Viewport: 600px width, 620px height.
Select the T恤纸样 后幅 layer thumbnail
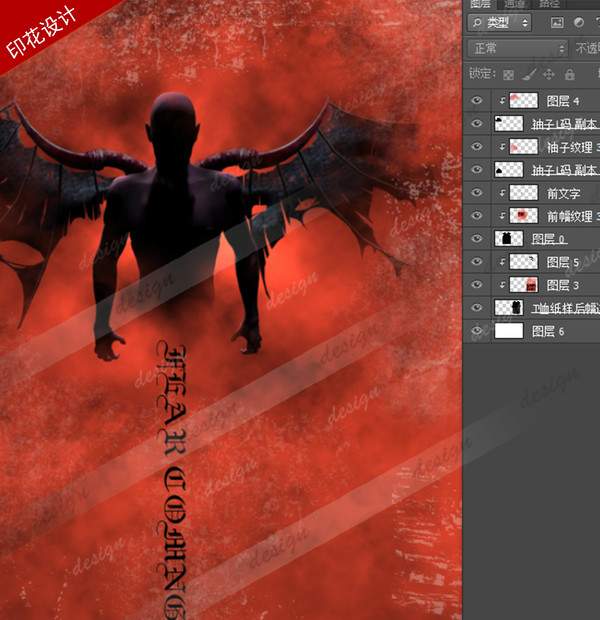(x=509, y=307)
